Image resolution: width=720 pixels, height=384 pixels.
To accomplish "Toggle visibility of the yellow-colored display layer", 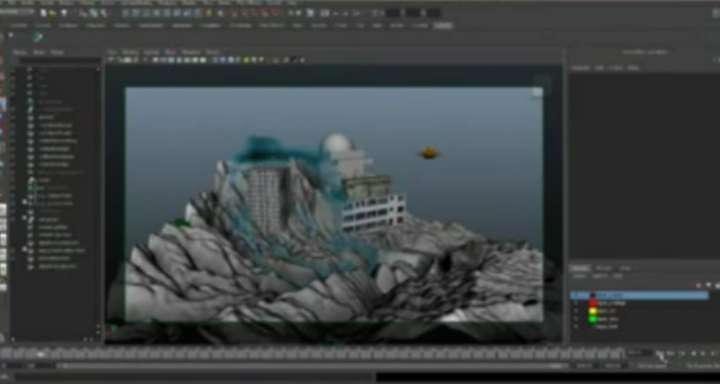I will (x=575, y=311).
